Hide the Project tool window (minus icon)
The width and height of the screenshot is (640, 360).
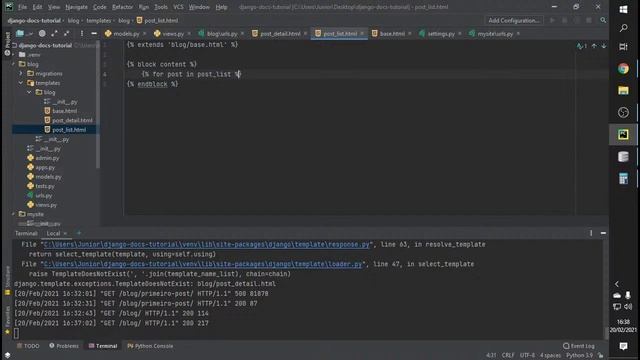tap(94, 33)
